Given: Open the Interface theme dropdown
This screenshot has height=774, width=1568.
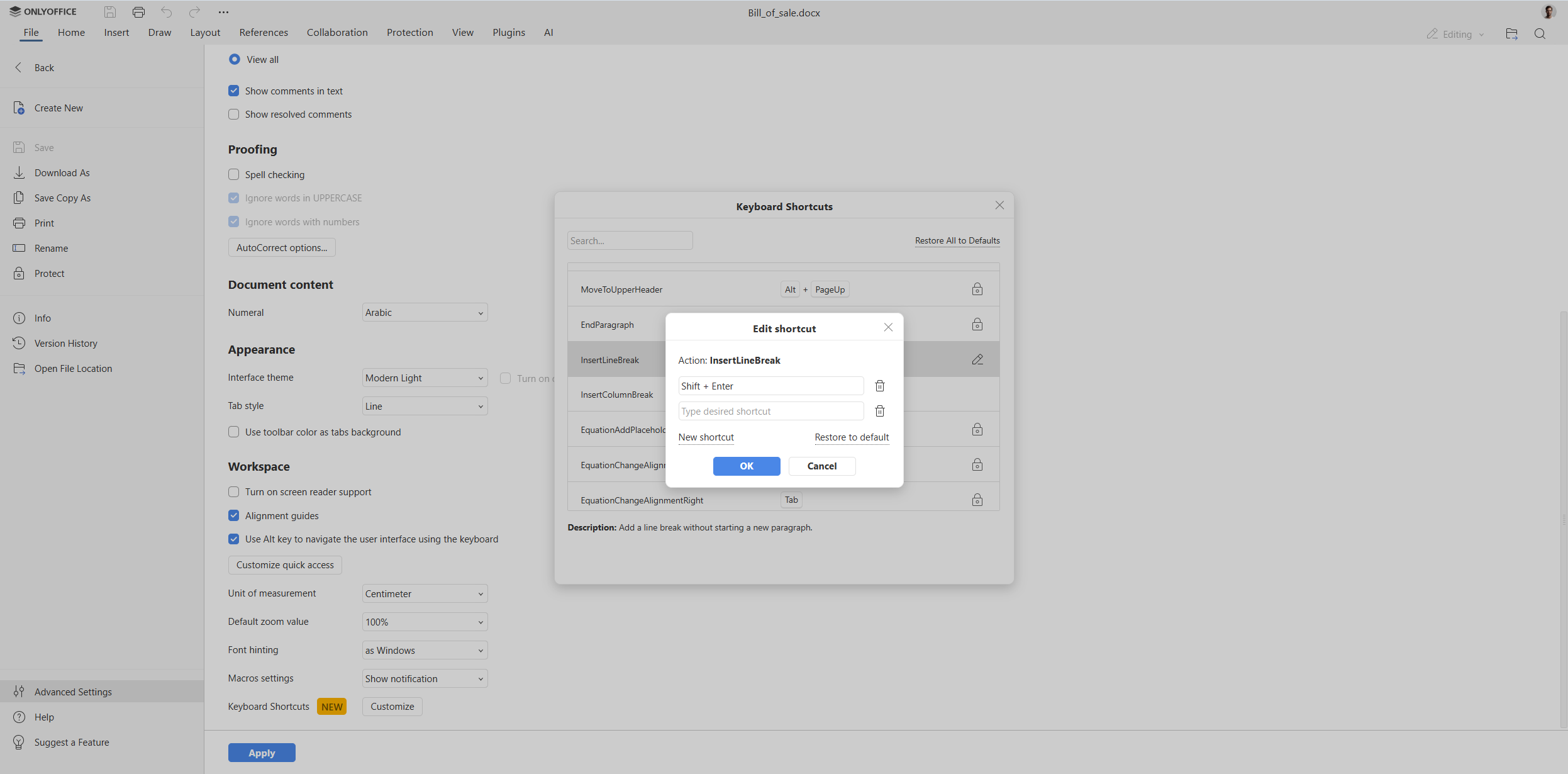Looking at the screenshot, I should (425, 377).
